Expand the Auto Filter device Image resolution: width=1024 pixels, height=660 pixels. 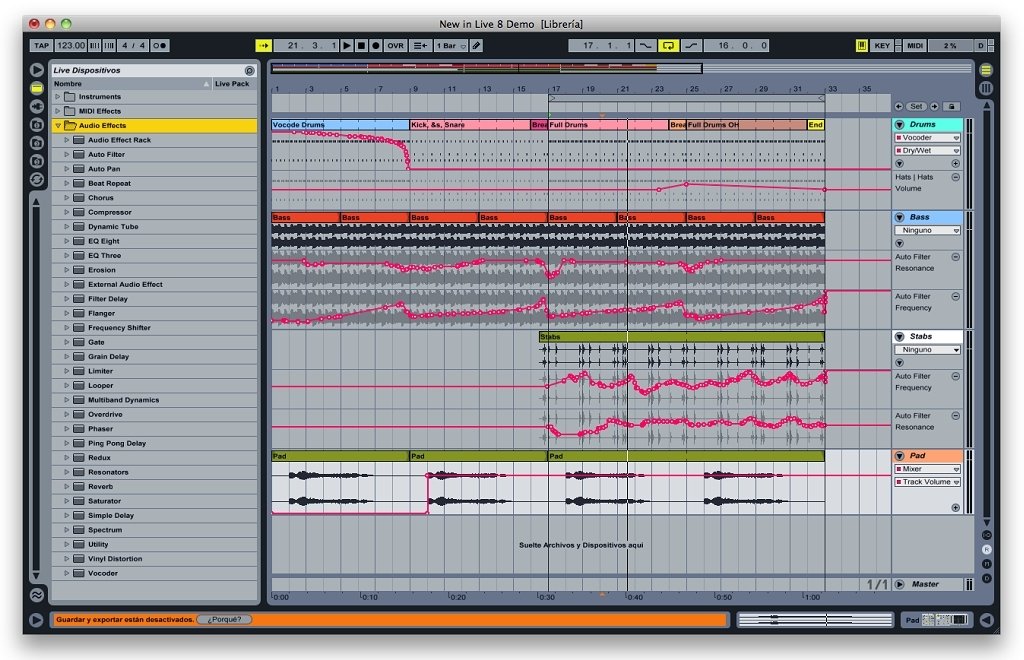coord(67,155)
